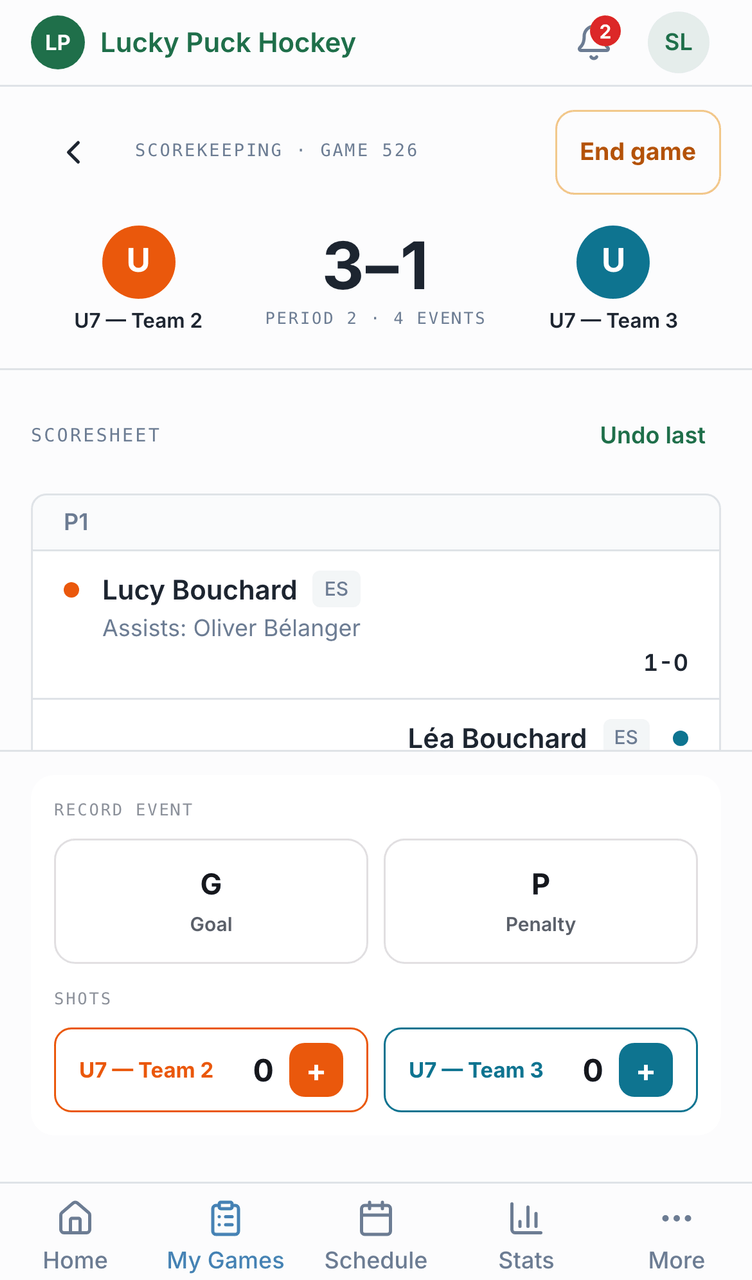Select the Léa Bouchard scoresheet entry
The image size is (752, 1280).
[x=376, y=725]
